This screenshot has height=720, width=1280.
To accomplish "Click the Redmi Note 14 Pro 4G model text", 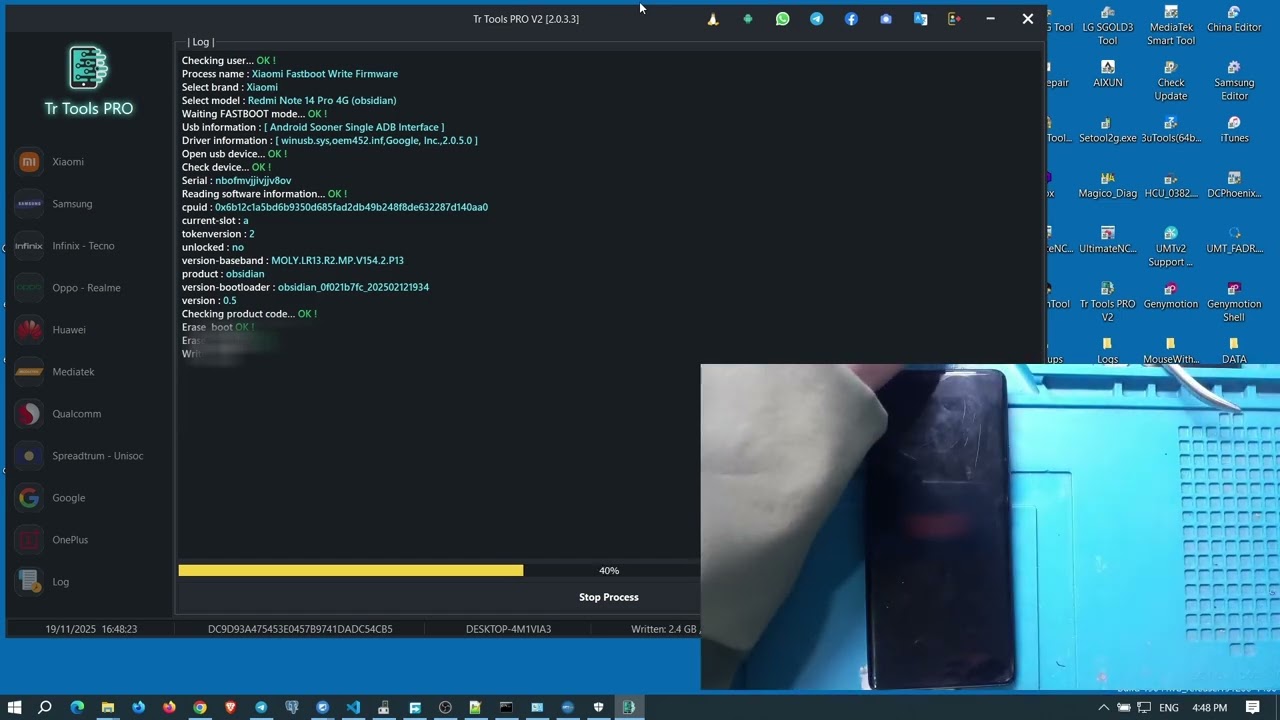I will [x=322, y=101].
